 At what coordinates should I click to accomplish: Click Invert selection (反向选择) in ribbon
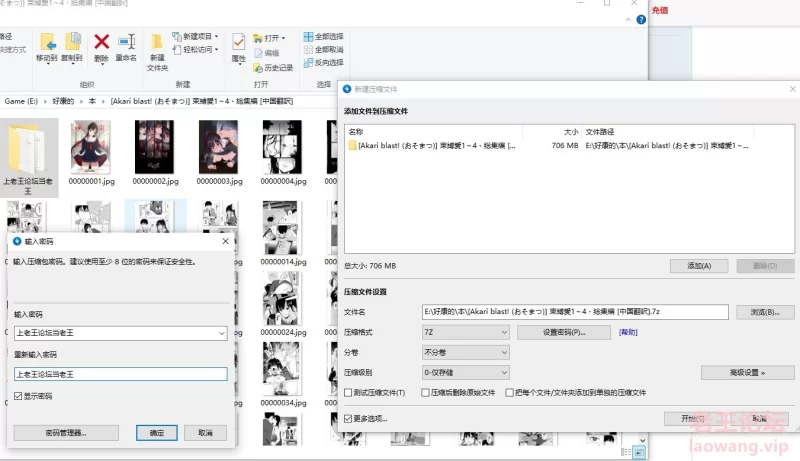pyautogui.click(x=323, y=62)
